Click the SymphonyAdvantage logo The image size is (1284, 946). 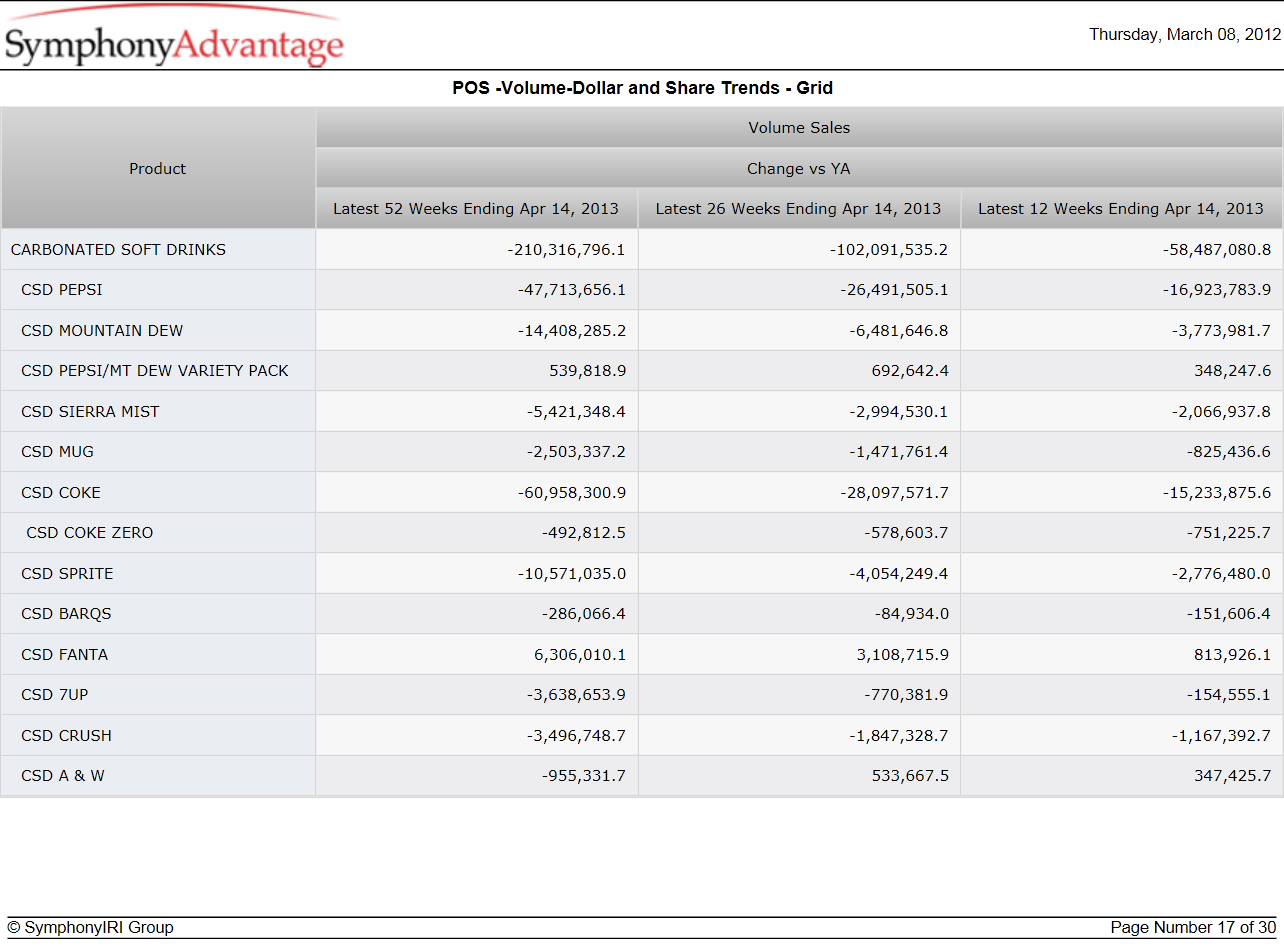click(174, 38)
